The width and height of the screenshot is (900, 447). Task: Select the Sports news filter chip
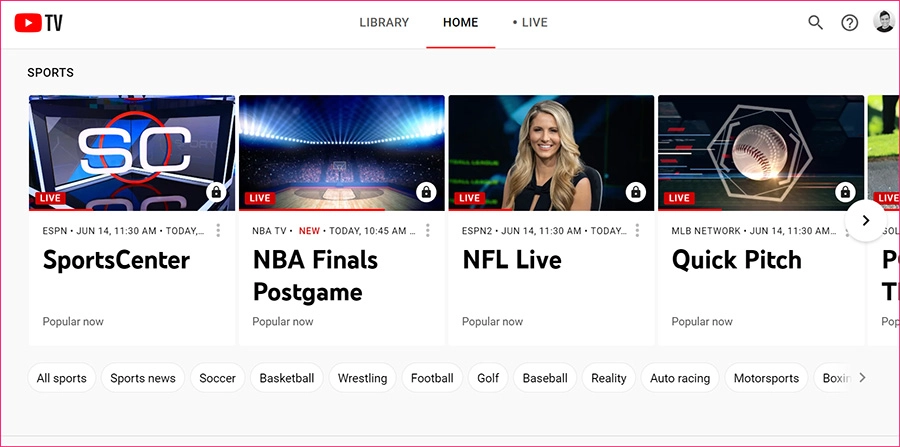143,378
